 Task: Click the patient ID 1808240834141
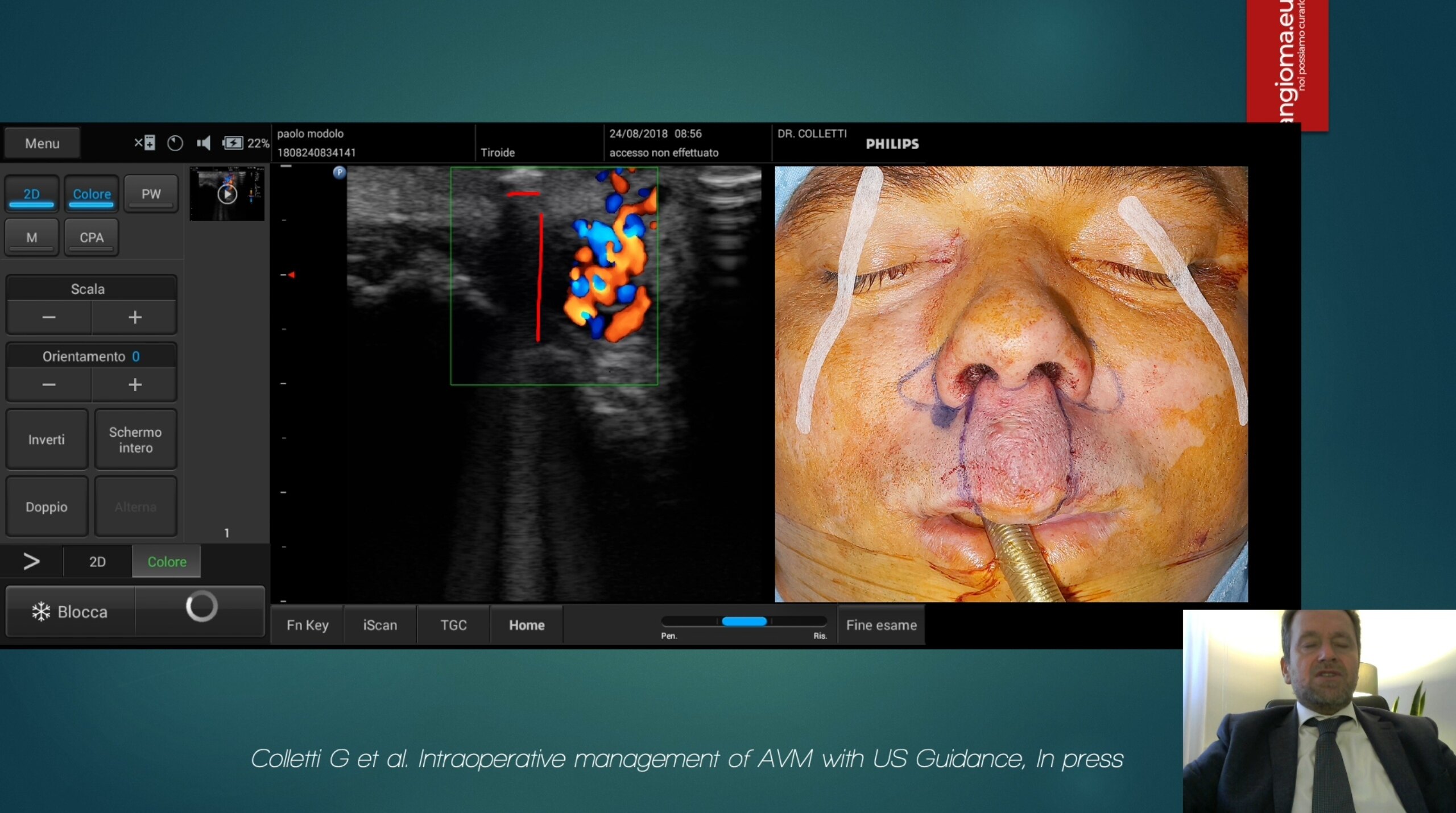[316, 152]
